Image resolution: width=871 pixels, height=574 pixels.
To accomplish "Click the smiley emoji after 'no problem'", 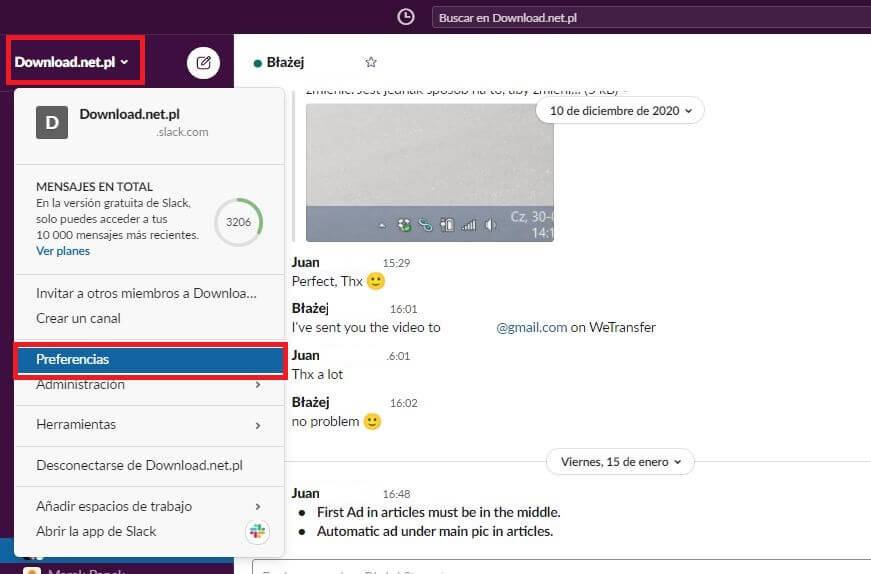I will click(x=372, y=422).
